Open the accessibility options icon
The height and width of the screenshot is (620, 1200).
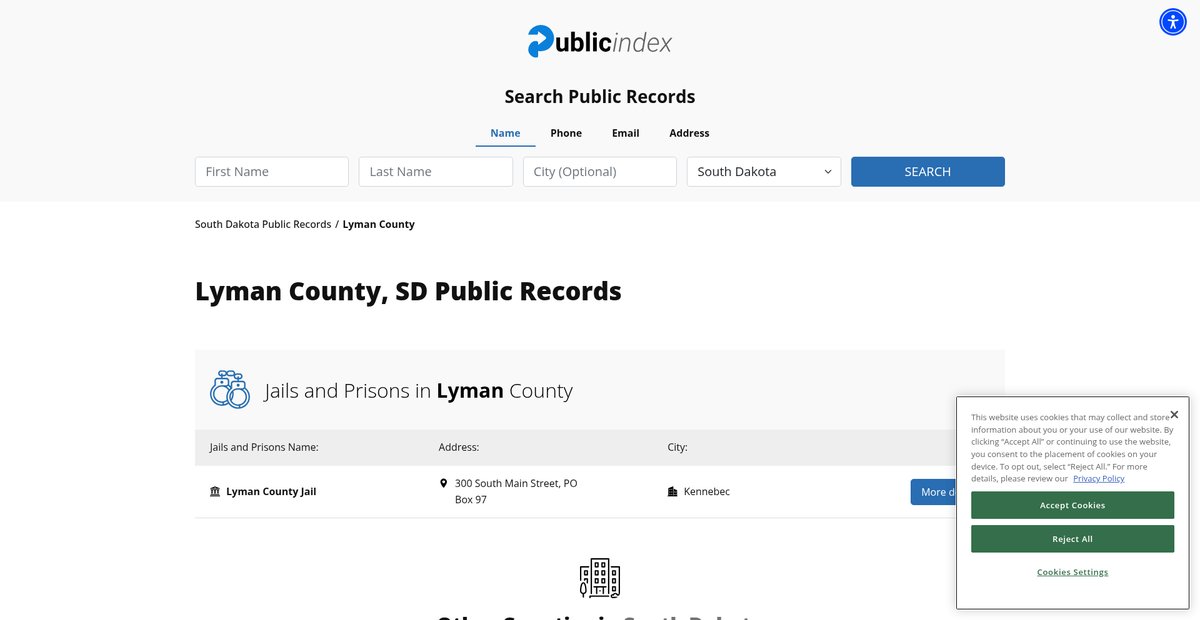coord(1173,22)
